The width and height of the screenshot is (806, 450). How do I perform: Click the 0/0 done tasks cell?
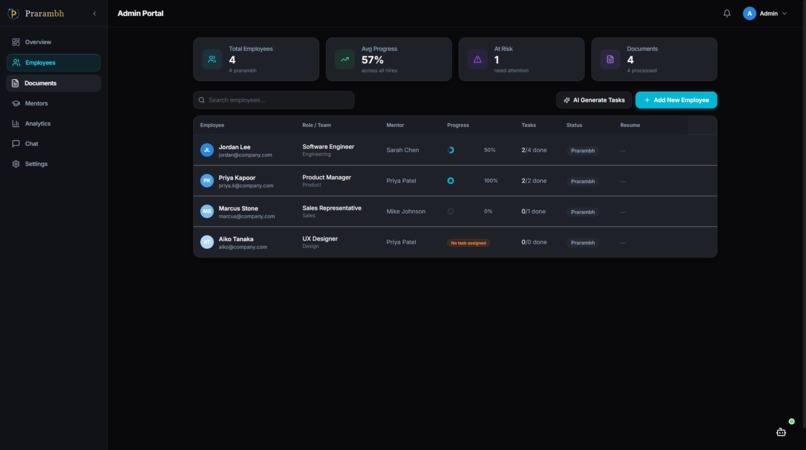click(534, 242)
